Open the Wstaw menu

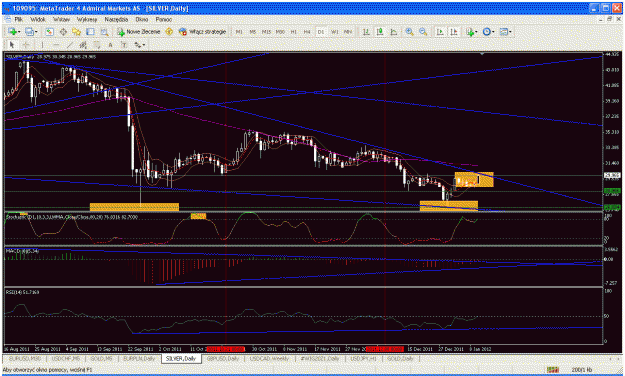tap(61, 19)
